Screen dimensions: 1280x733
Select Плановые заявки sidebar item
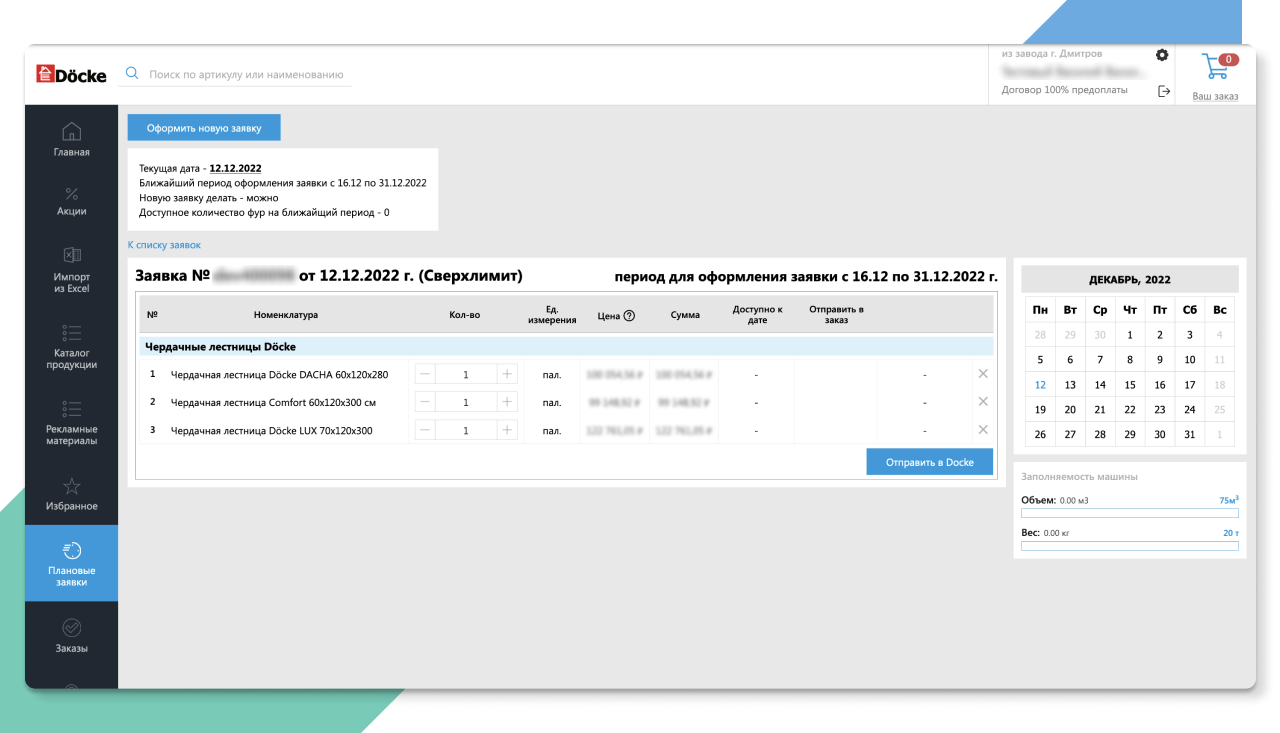pos(72,563)
